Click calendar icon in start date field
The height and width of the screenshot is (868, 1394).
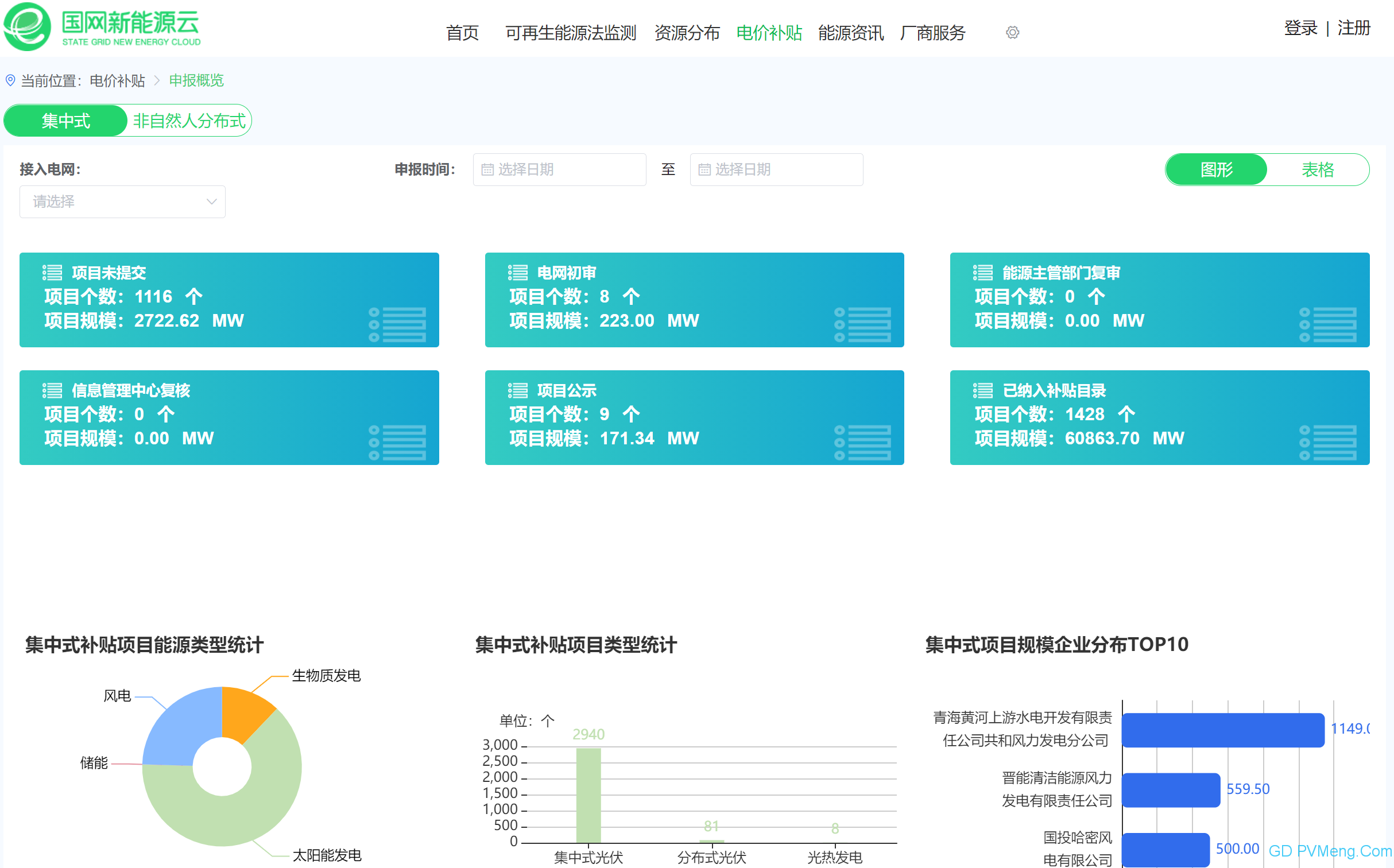(x=487, y=169)
